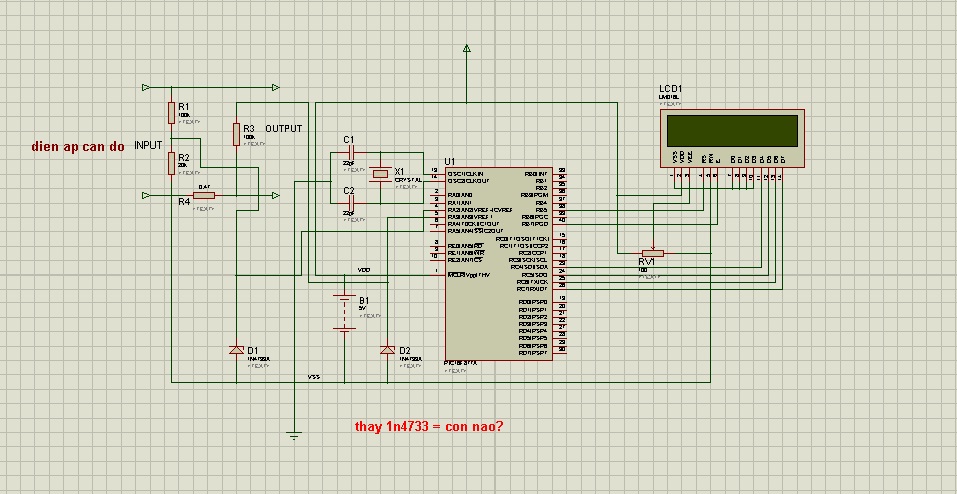Select resistor R3 near the OUTPUT label

tap(236, 133)
